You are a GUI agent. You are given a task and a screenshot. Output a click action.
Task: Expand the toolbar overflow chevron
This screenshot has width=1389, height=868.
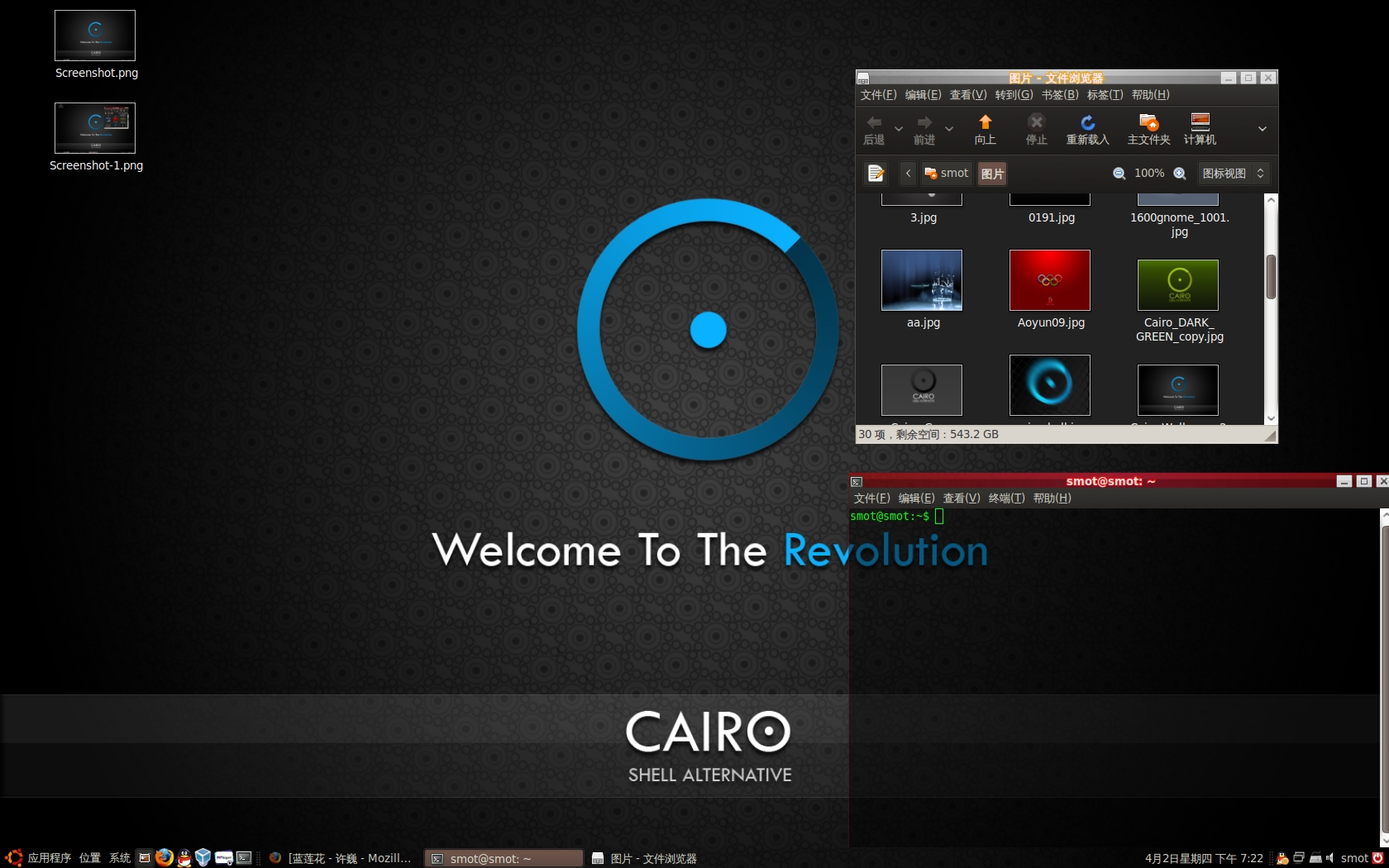point(1263,129)
